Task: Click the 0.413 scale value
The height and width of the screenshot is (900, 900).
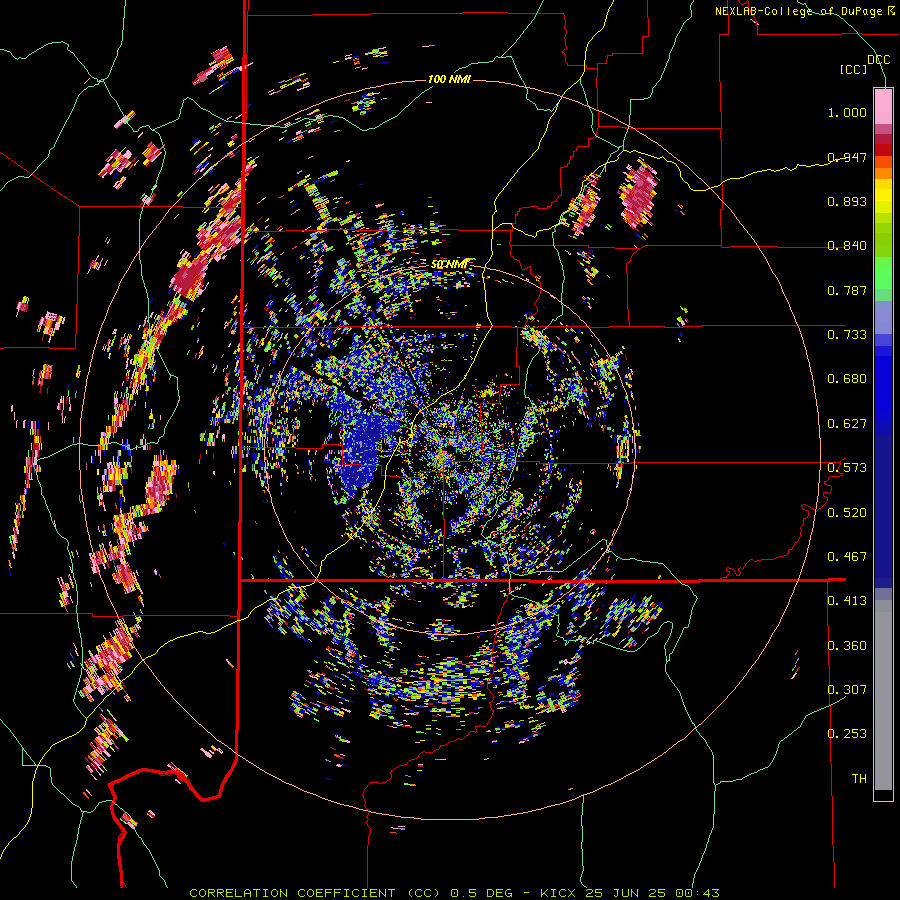Action: point(847,601)
